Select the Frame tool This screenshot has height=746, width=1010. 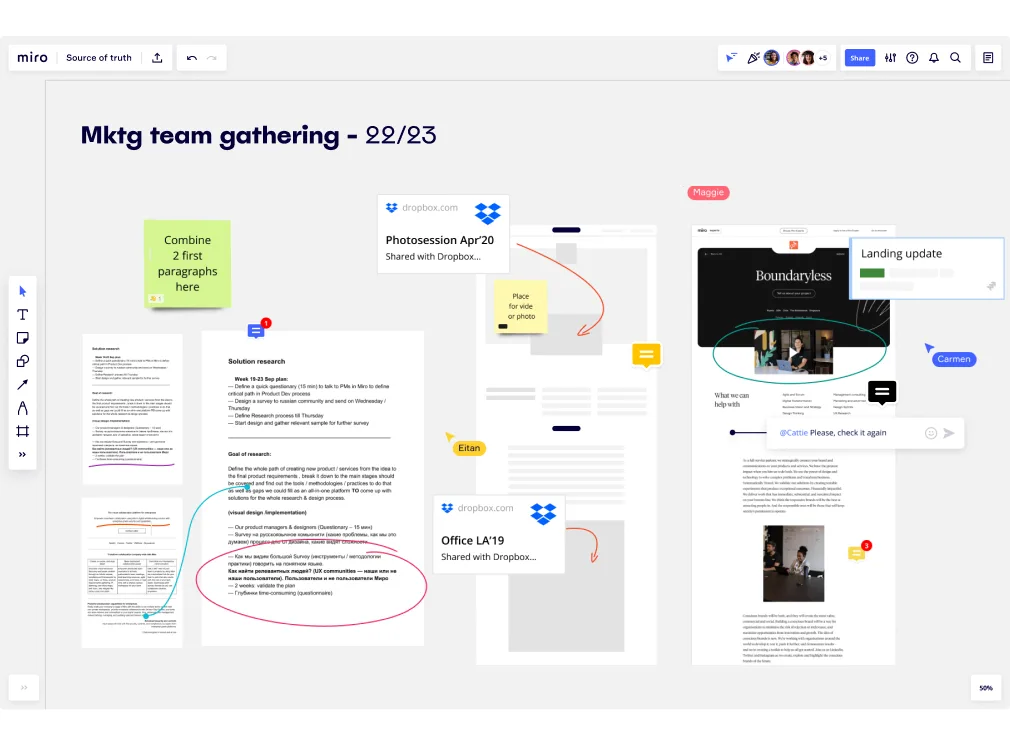[23, 431]
